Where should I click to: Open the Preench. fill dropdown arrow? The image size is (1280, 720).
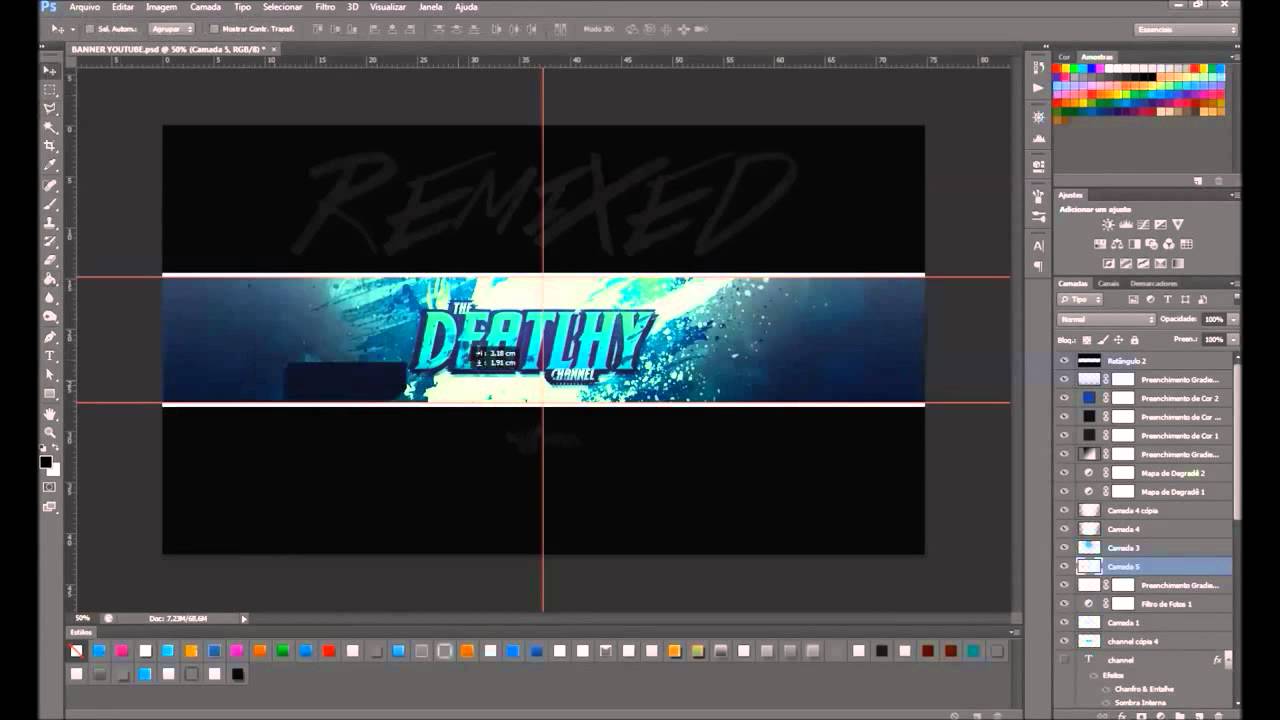tap(1234, 340)
